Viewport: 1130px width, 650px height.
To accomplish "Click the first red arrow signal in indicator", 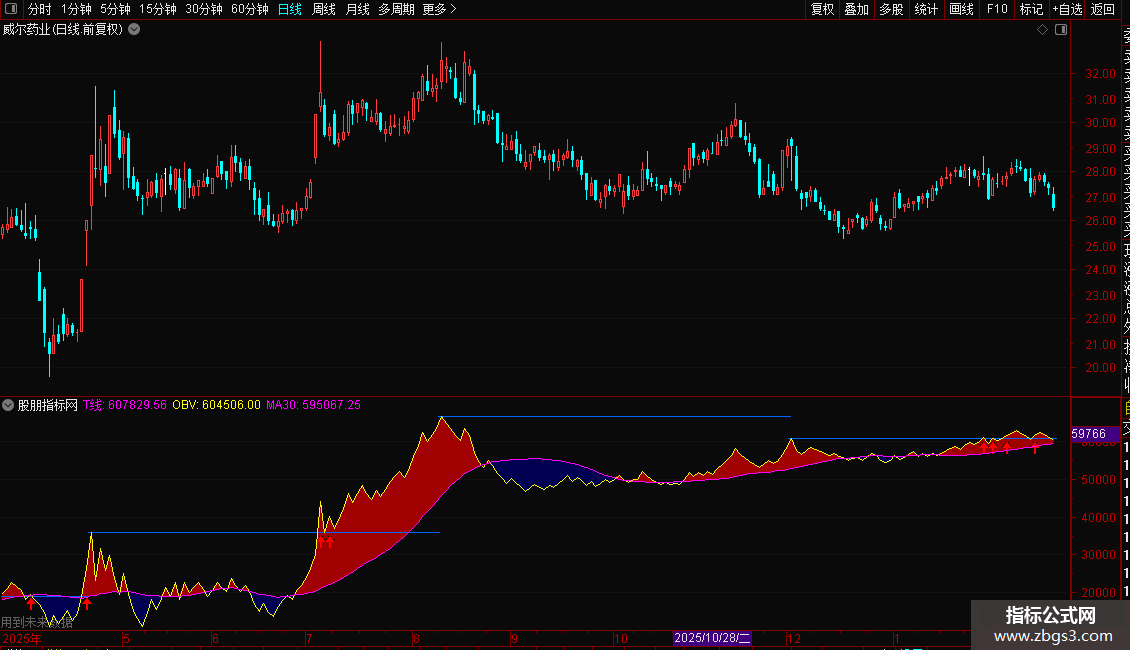I will point(30,602).
